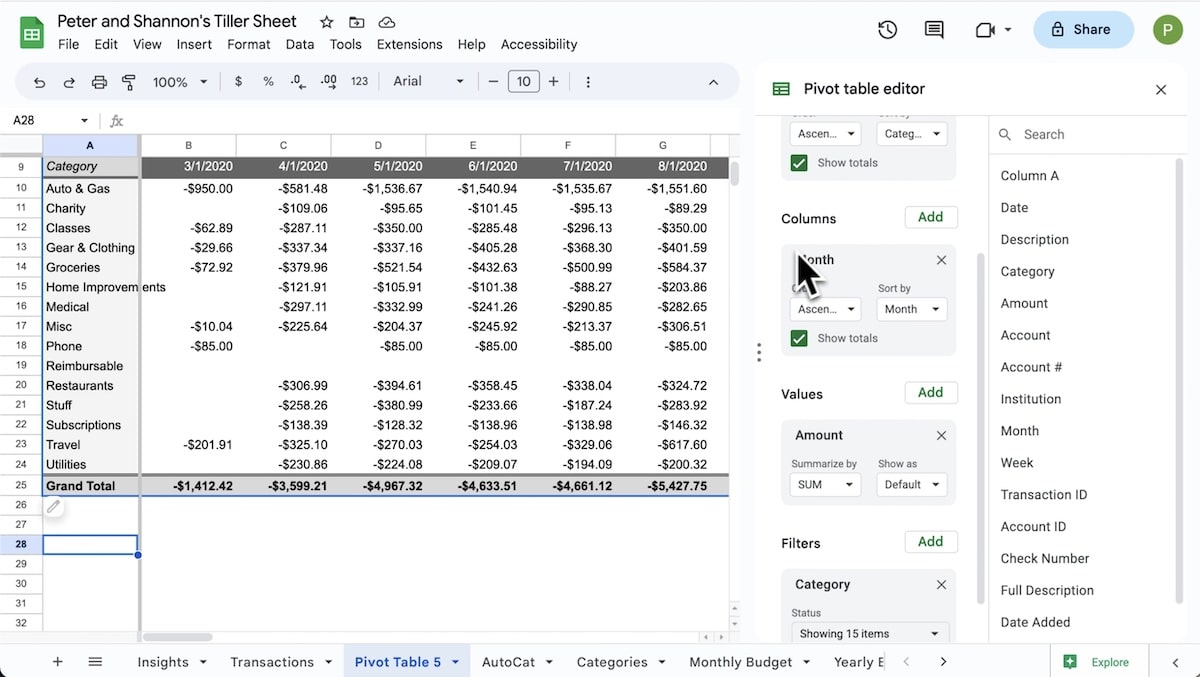Image resolution: width=1200 pixels, height=677 pixels.
Task: Remove the Amount value field
Action: (941, 436)
